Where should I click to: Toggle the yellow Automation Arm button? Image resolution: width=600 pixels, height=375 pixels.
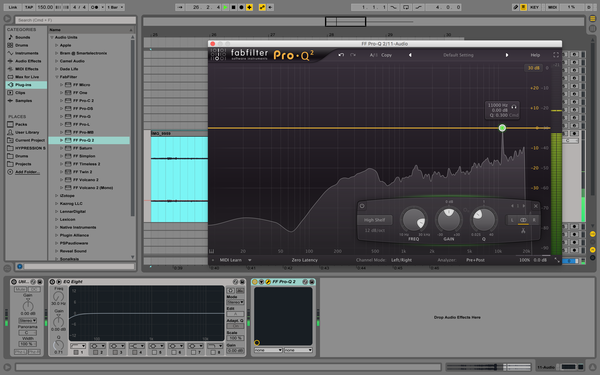click(262, 7)
